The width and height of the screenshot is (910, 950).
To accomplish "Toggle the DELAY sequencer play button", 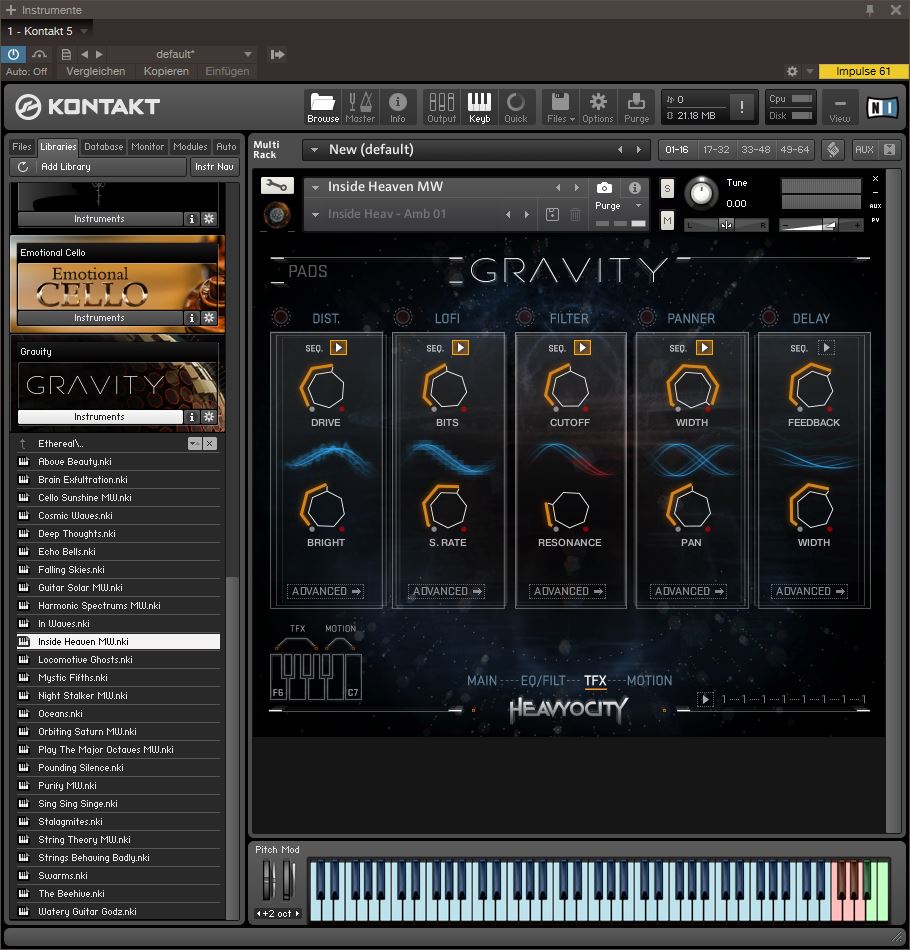I will pyautogui.click(x=826, y=348).
